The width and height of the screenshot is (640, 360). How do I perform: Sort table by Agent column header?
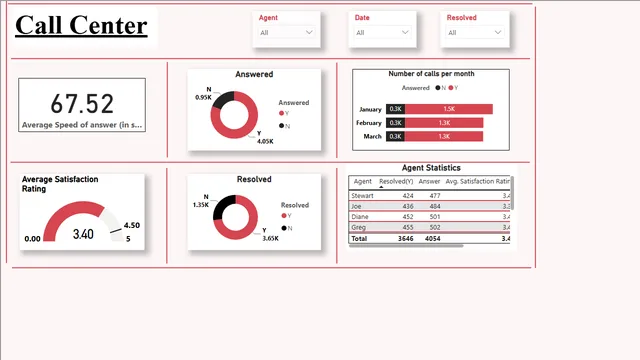[362, 181]
